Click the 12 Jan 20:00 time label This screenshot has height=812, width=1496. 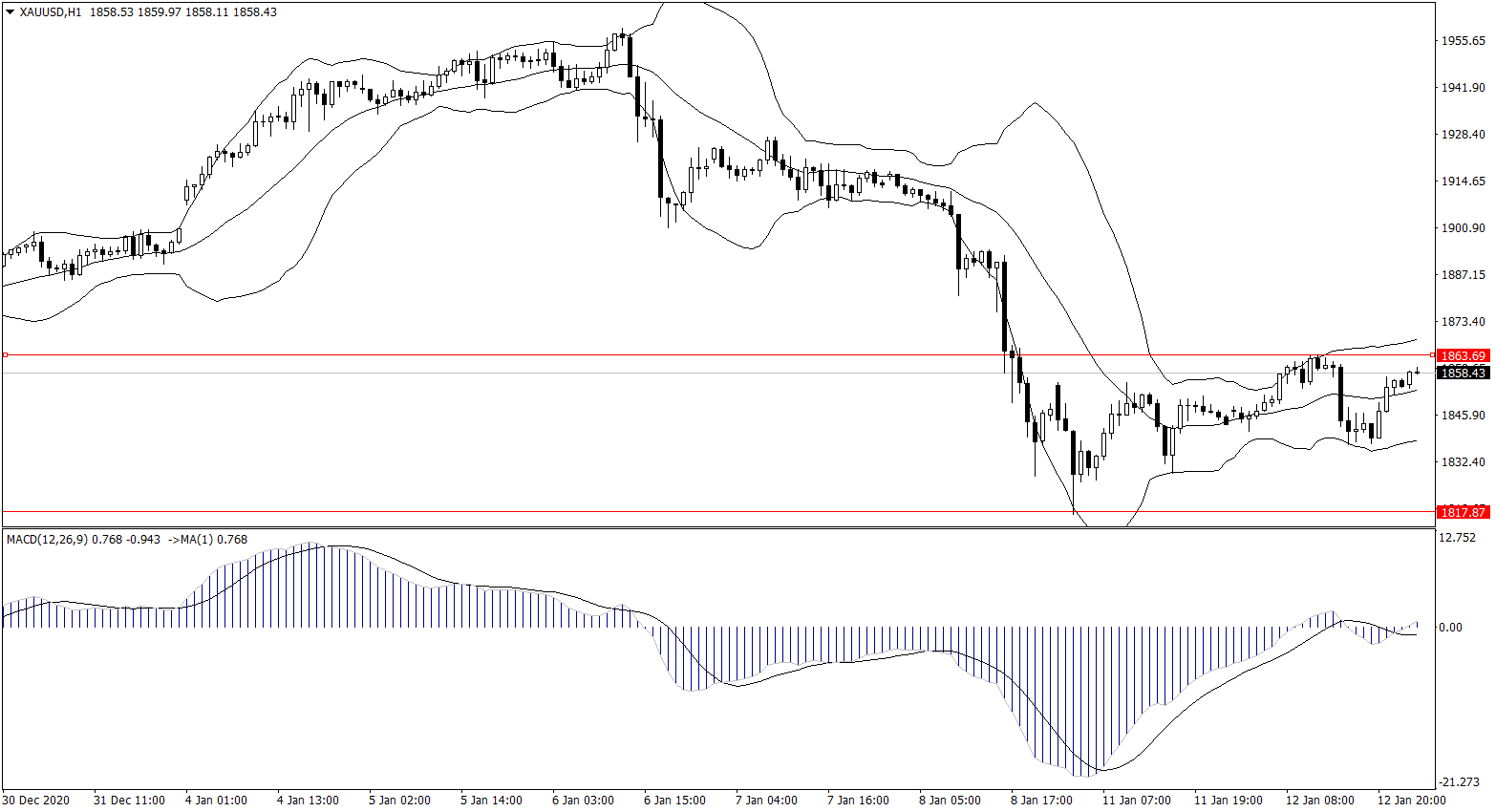point(1410,801)
